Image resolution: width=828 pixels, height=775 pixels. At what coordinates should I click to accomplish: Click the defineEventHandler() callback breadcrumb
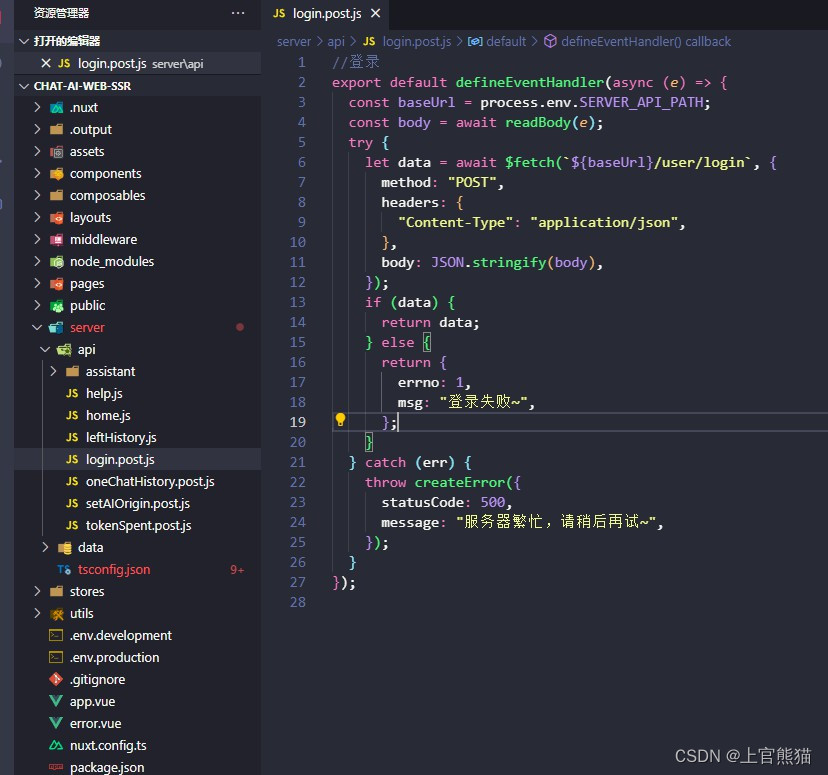(x=637, y=42)
